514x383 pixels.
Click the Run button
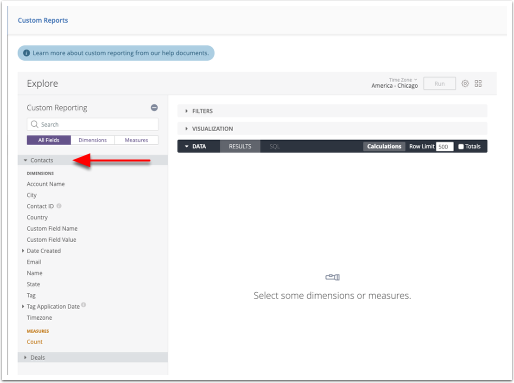(439, 84)
